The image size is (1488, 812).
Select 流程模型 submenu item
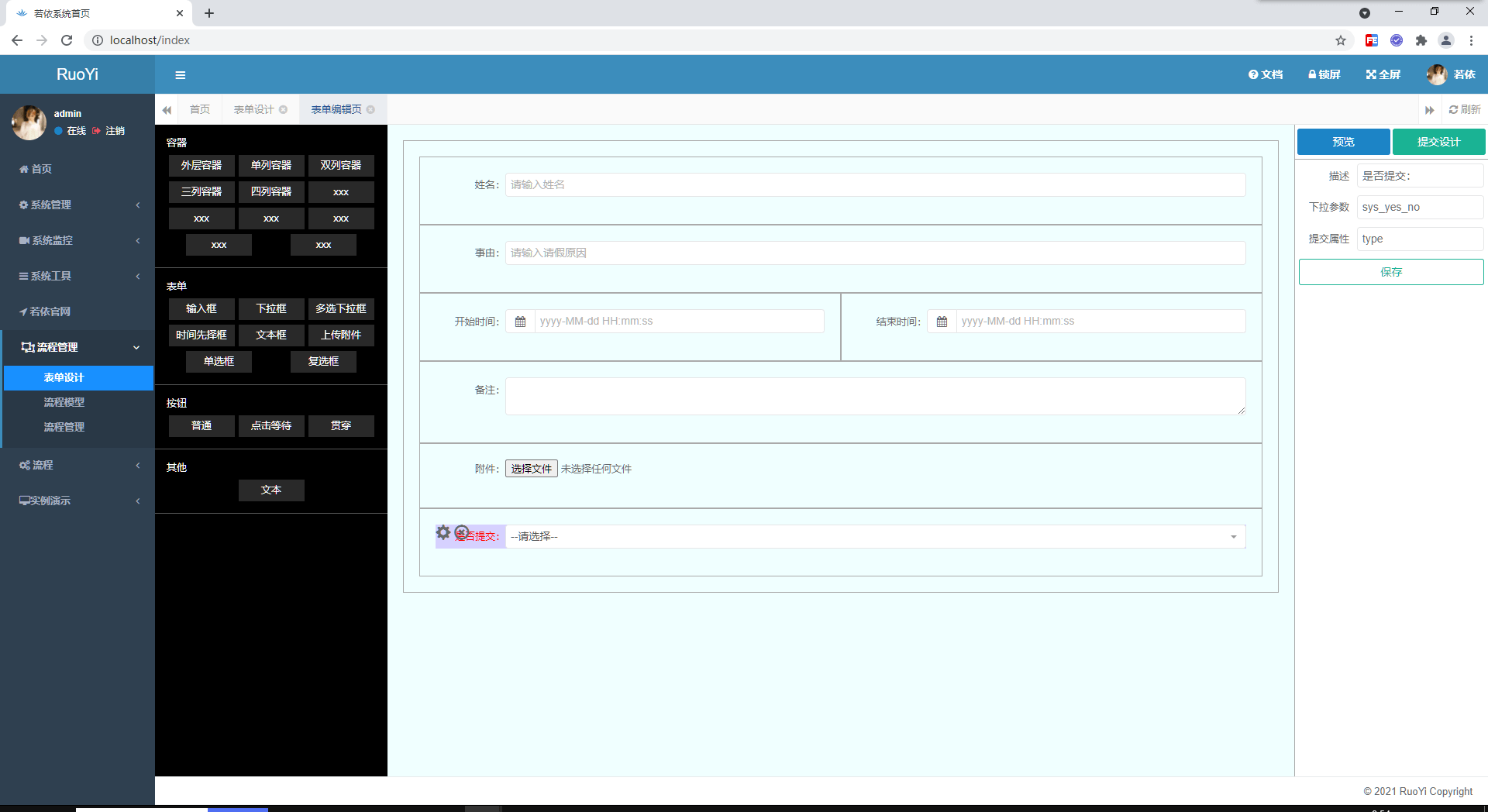(78, 403)
